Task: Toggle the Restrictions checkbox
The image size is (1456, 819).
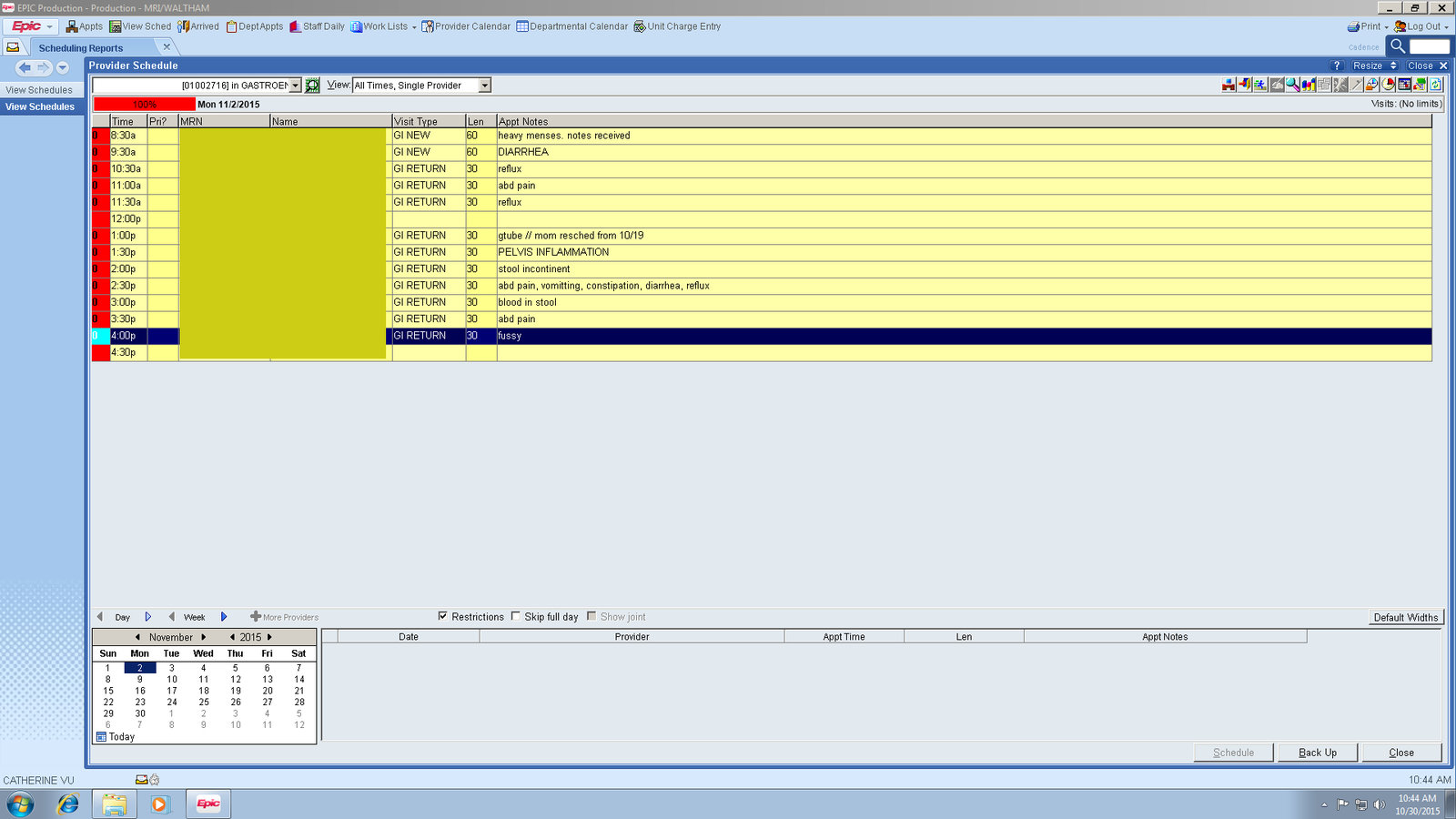Action: (443, 616)
